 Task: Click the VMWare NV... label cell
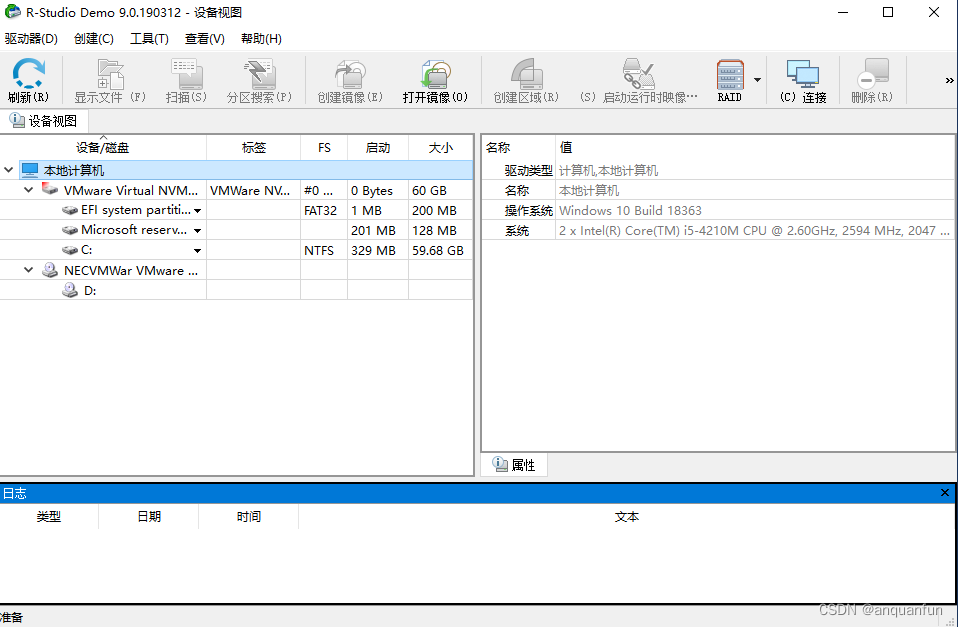(x=254, y=190)
